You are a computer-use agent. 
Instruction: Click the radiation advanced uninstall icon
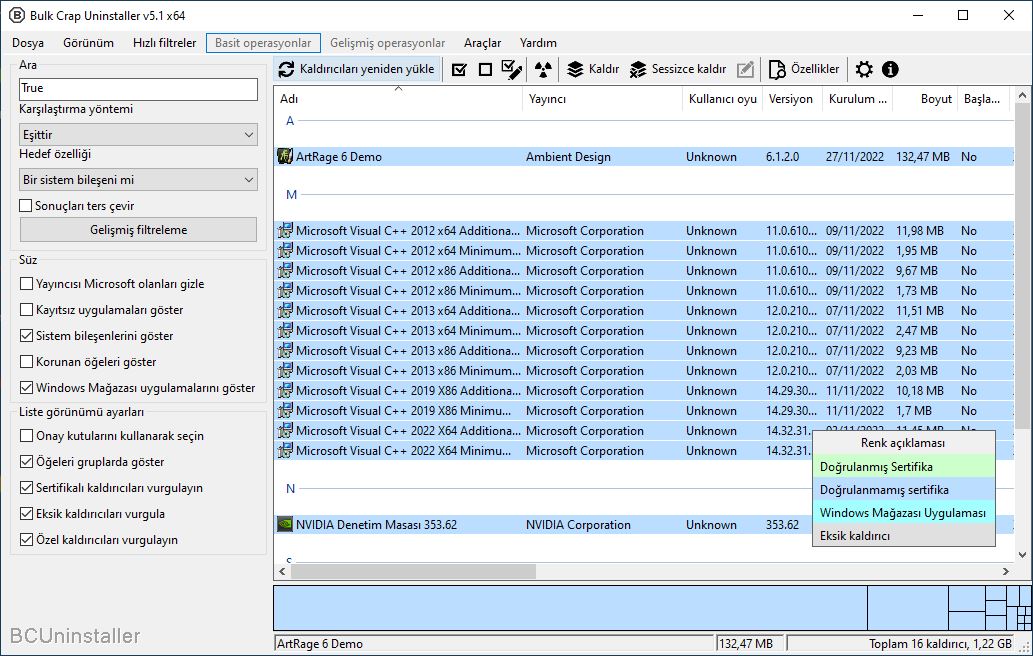[x=543, y=69]
